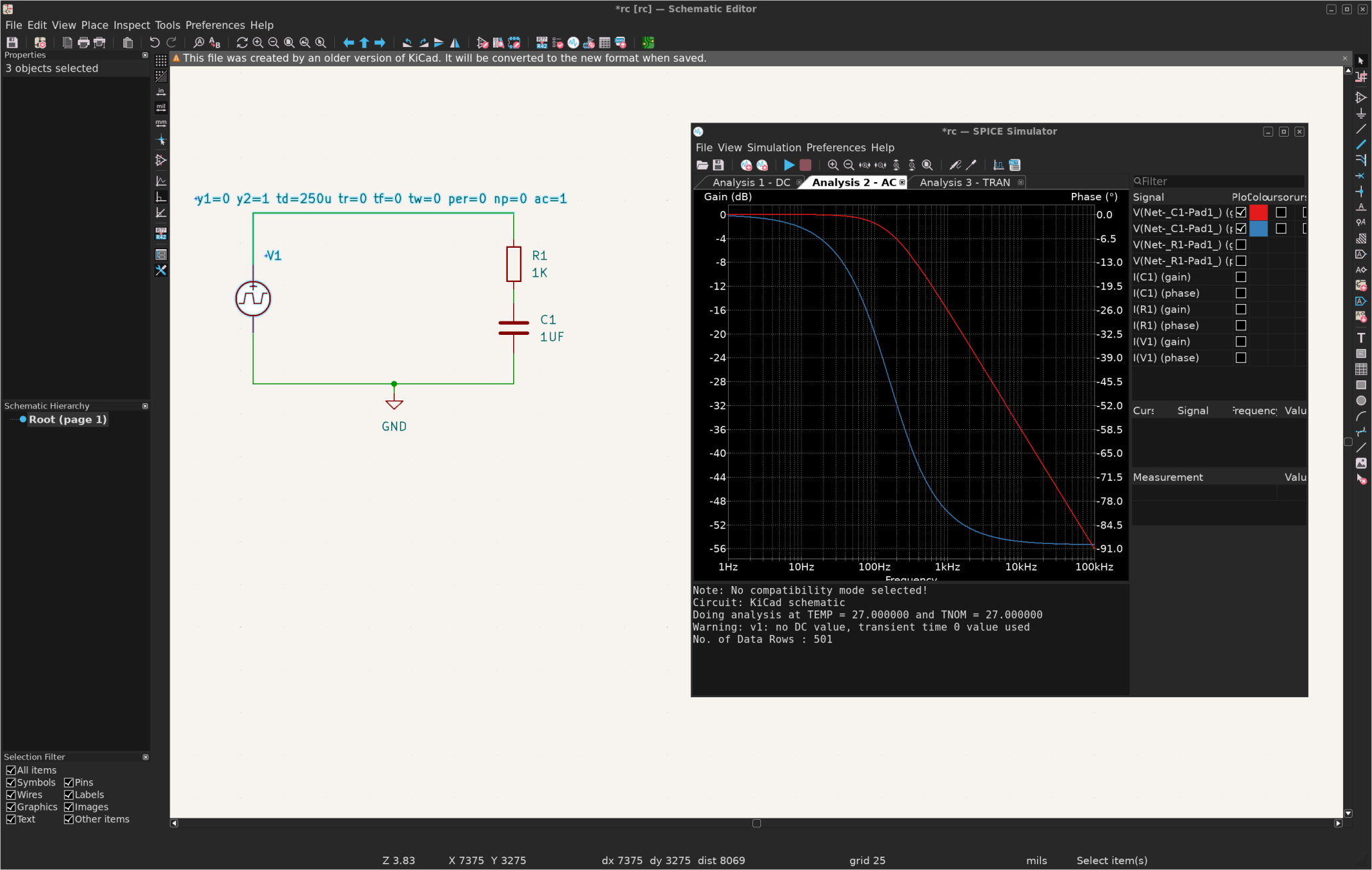Open the Inspect menu in the Schematic Editor

pos(131,25)
